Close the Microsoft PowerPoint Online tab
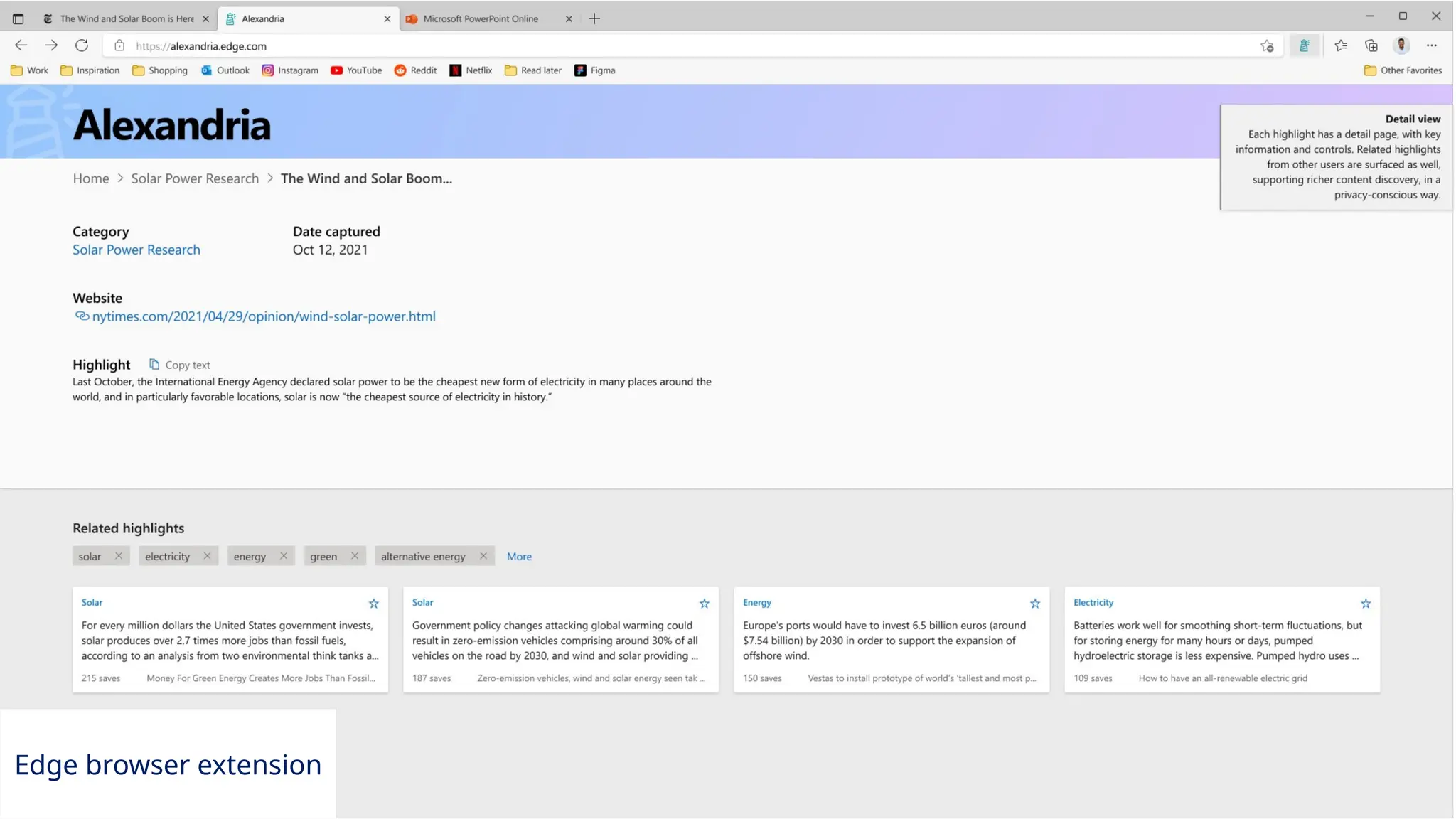The width and height of the screenshot is (1456, 819). [x=569, y=19]
